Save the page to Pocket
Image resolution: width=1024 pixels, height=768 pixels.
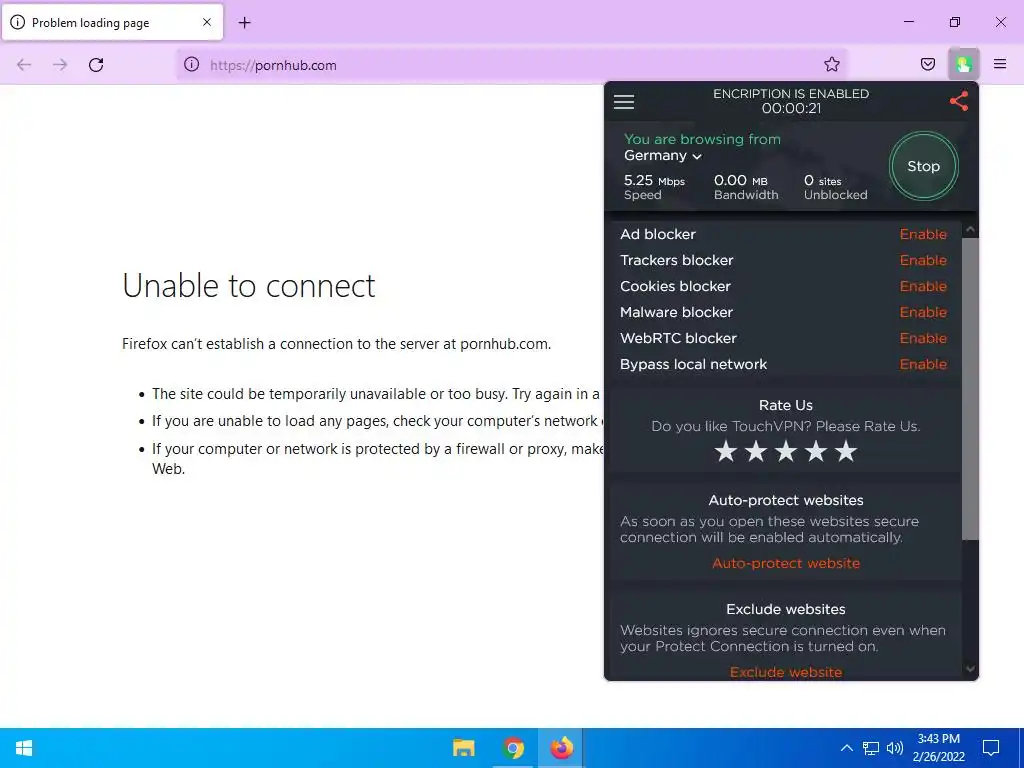pyautogui.click(x=928, y=64)
